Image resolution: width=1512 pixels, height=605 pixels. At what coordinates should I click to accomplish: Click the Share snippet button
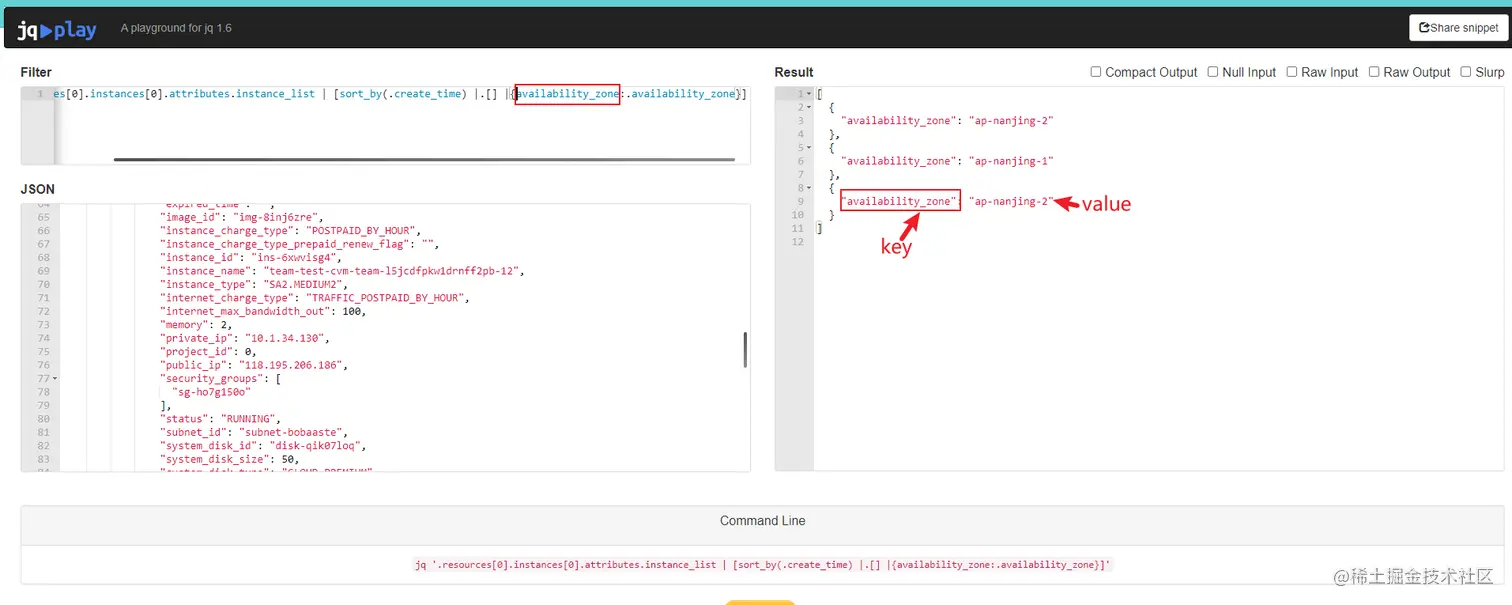click(x=1459, y=28)
